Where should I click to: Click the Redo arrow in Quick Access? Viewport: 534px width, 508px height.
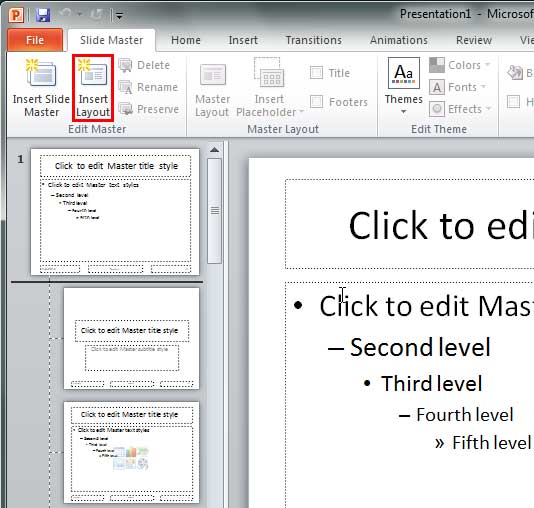[96, 14]
